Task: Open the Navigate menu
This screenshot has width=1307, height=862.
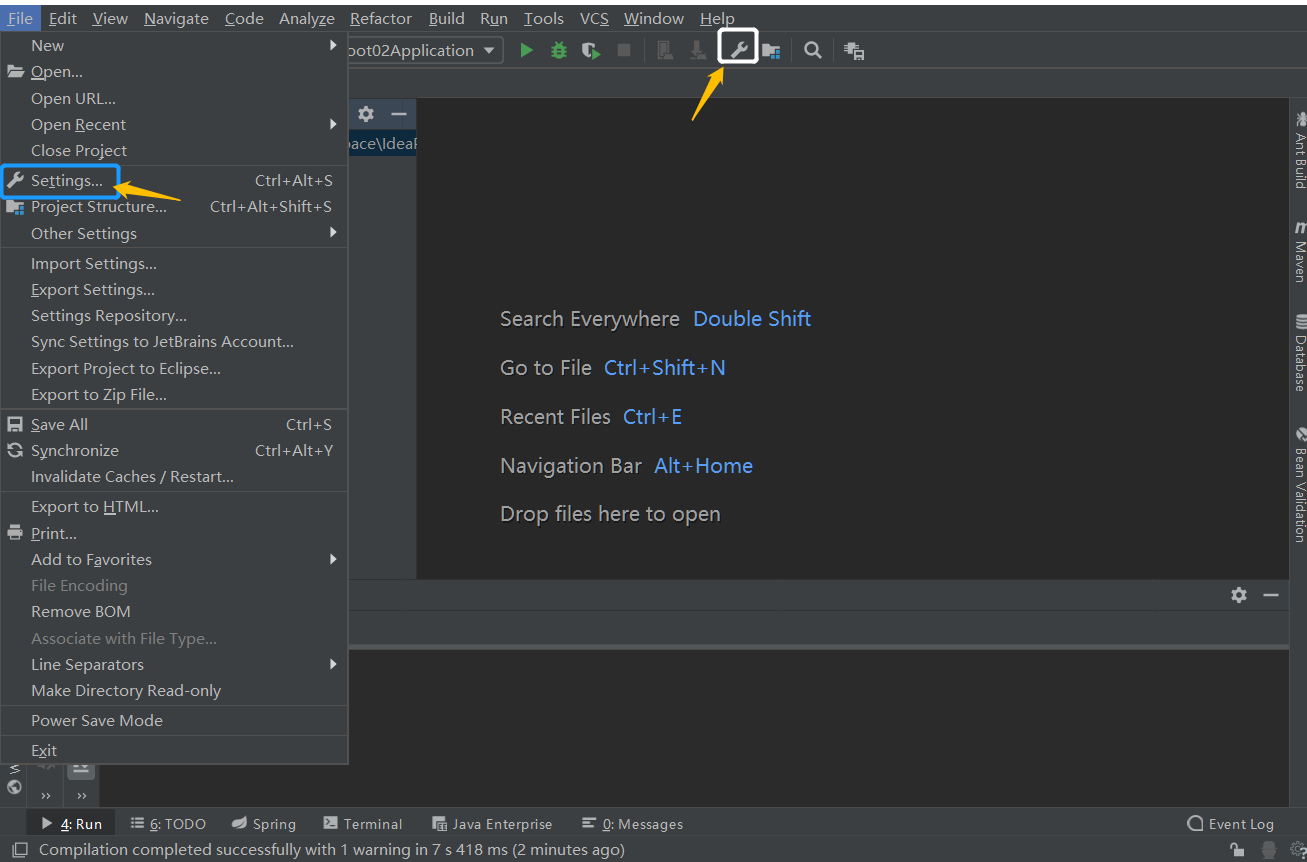Action: (x=176, y=18)
